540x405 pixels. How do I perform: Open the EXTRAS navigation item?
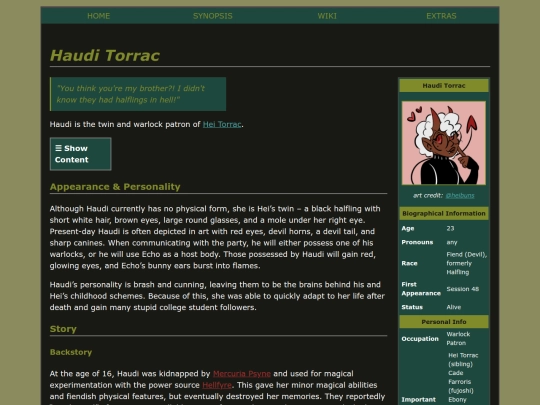click(x=441, y=16)
